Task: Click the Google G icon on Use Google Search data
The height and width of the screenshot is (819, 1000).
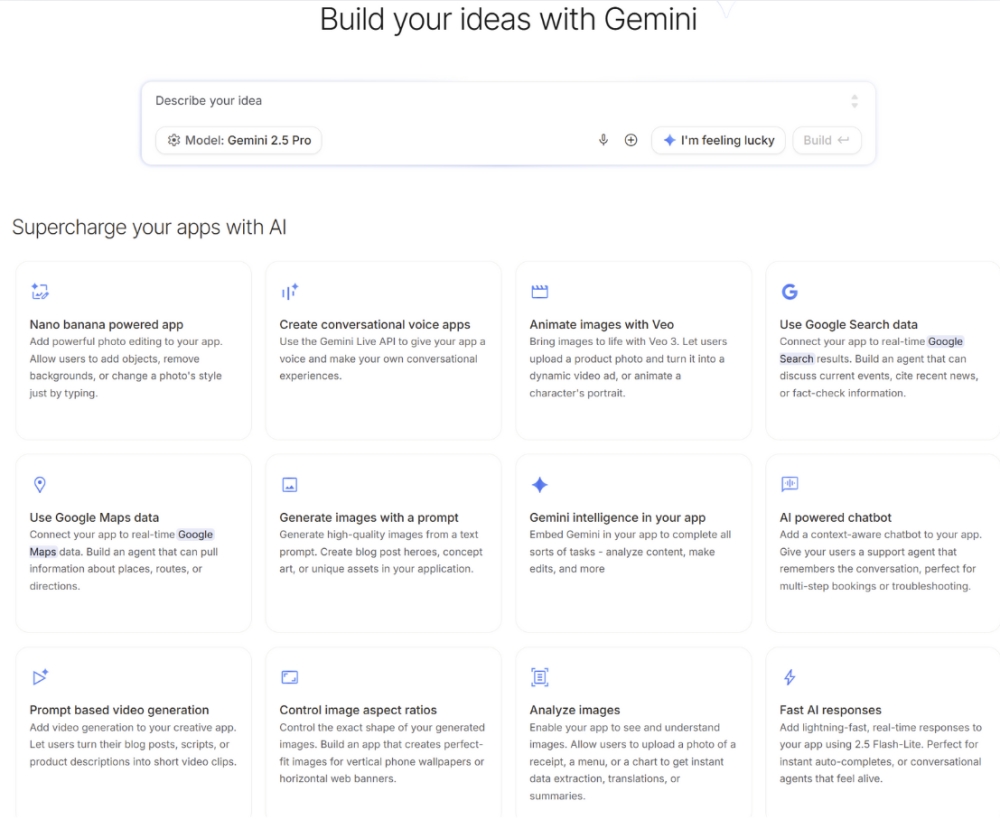Action: 789,291
